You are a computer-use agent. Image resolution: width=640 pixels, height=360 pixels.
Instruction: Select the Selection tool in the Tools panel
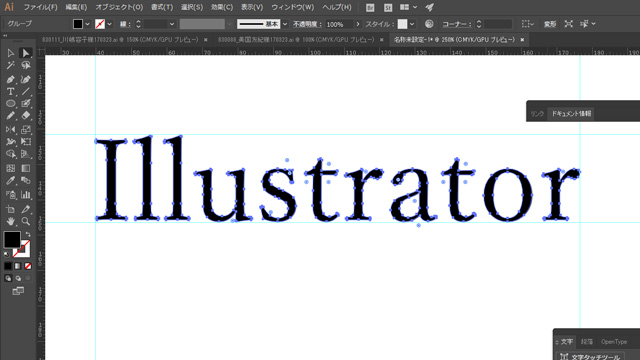[x=11, y=53]
